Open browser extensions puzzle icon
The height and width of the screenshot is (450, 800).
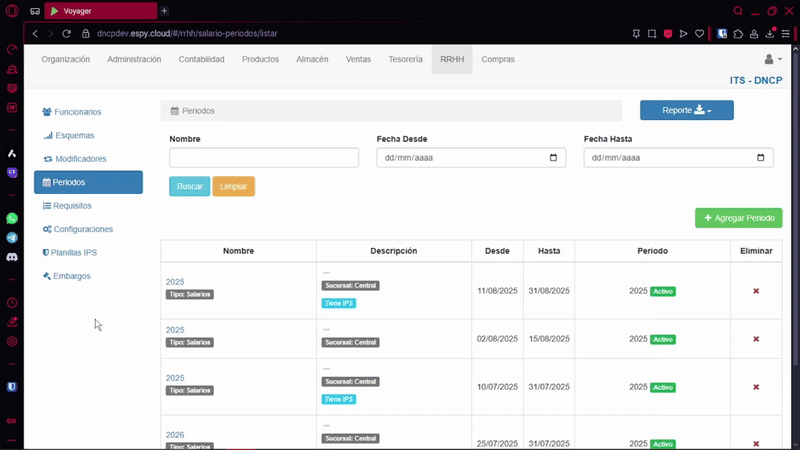[x=738, y=33]
